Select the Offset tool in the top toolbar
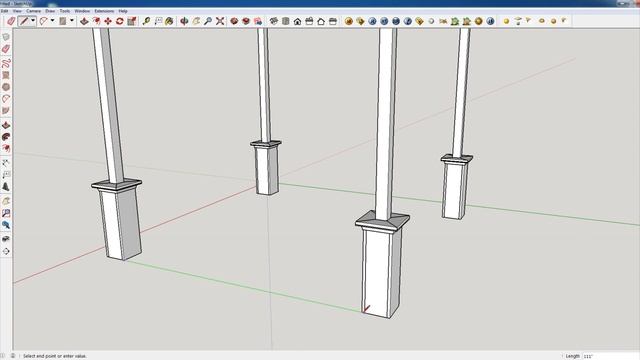This screenshot has width=640, height=360. click(96, 21)
